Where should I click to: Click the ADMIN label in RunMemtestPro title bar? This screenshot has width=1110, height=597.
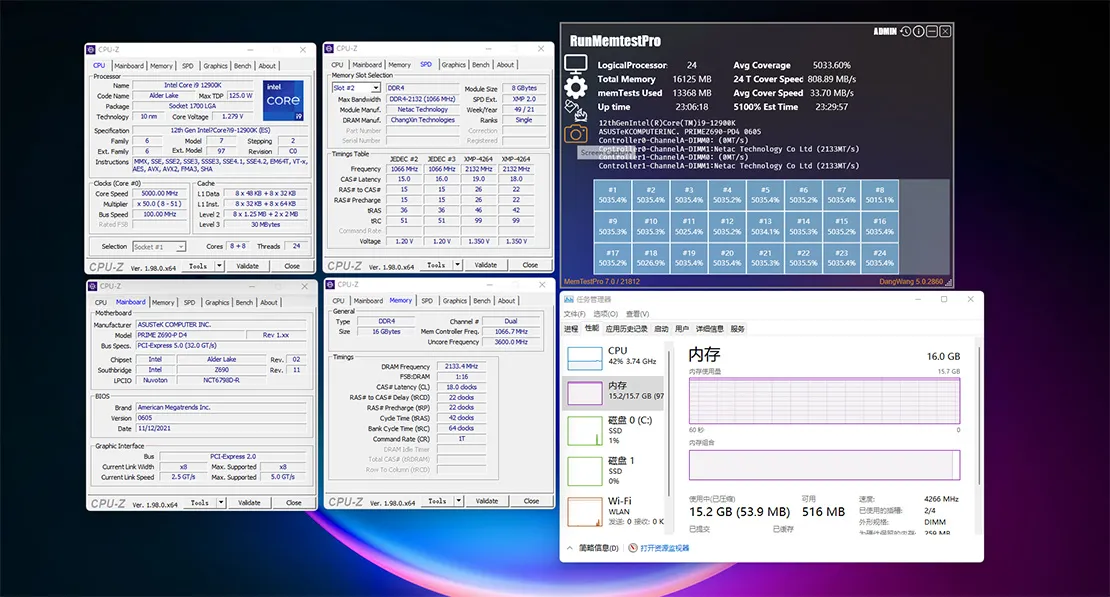tap(885, 31)
